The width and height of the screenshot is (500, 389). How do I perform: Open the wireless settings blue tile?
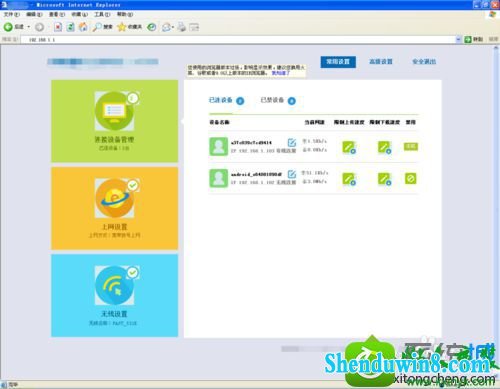click(114, 295)
